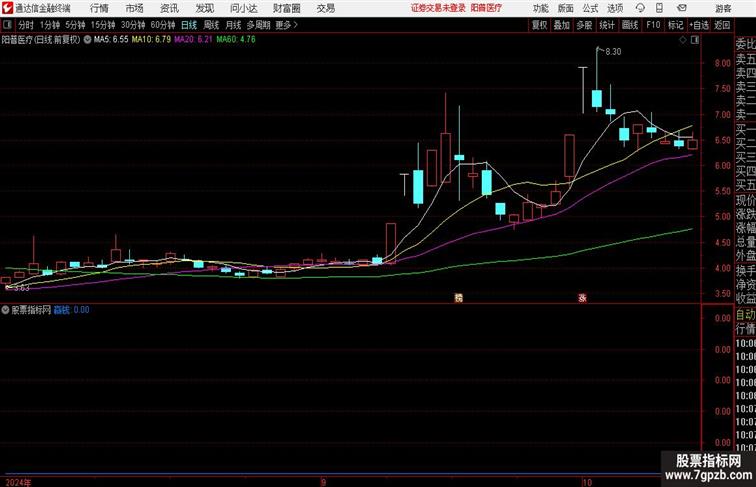The width and height of the screenshot is (756, 487).
Task: Click the 赢钱: 0.00 indicator value
Action: [x=71, y=310]
